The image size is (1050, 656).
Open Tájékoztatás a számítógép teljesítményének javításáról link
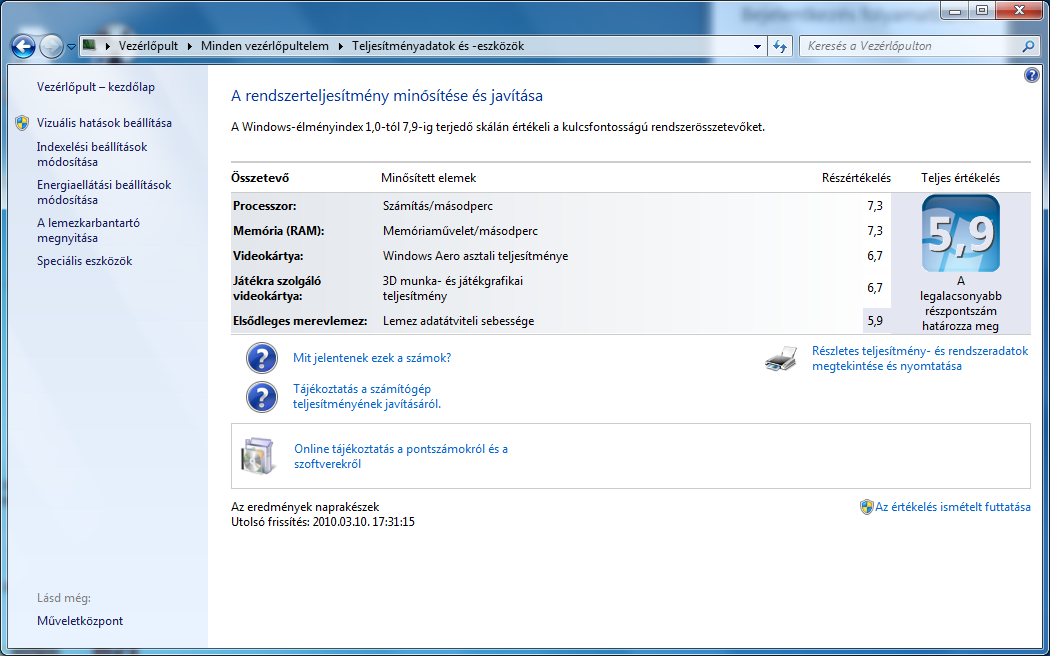coord(367,396)
